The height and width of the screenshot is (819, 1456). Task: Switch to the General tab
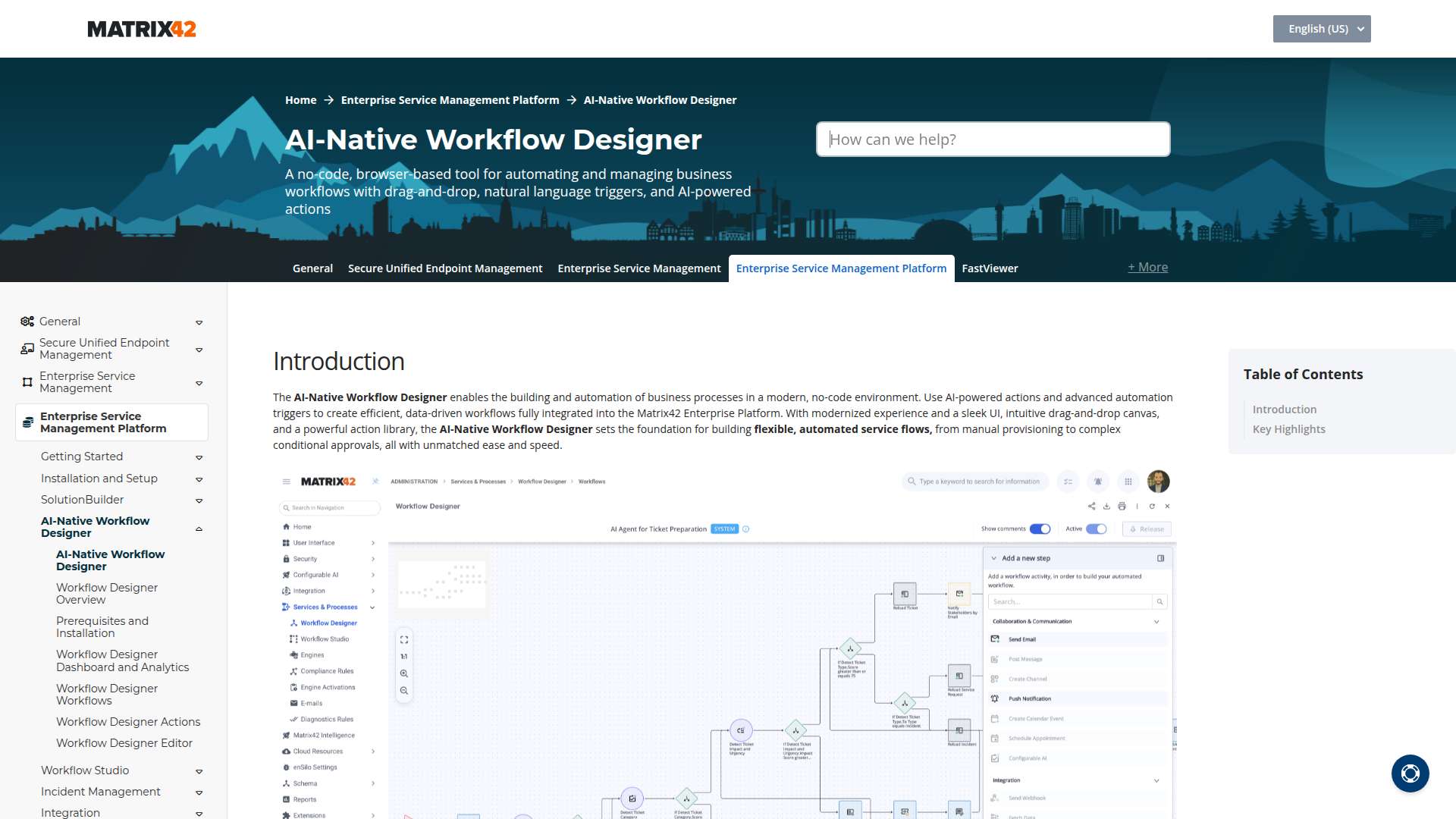coord(312,268)
